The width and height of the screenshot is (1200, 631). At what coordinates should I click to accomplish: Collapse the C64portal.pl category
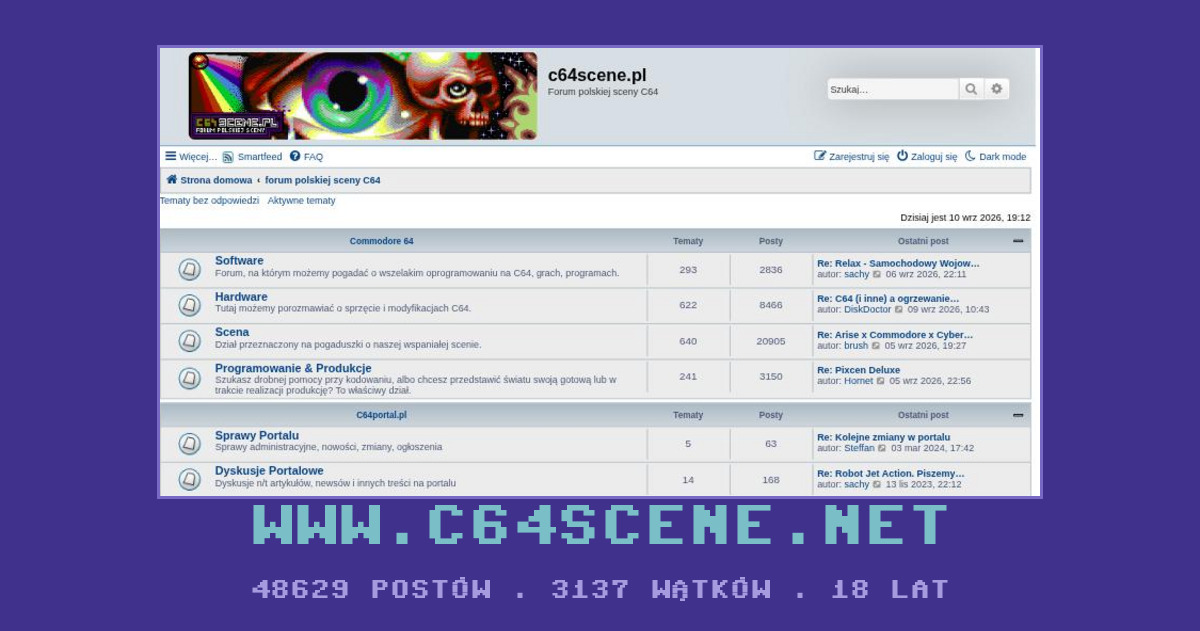[x=1018, y=415]
